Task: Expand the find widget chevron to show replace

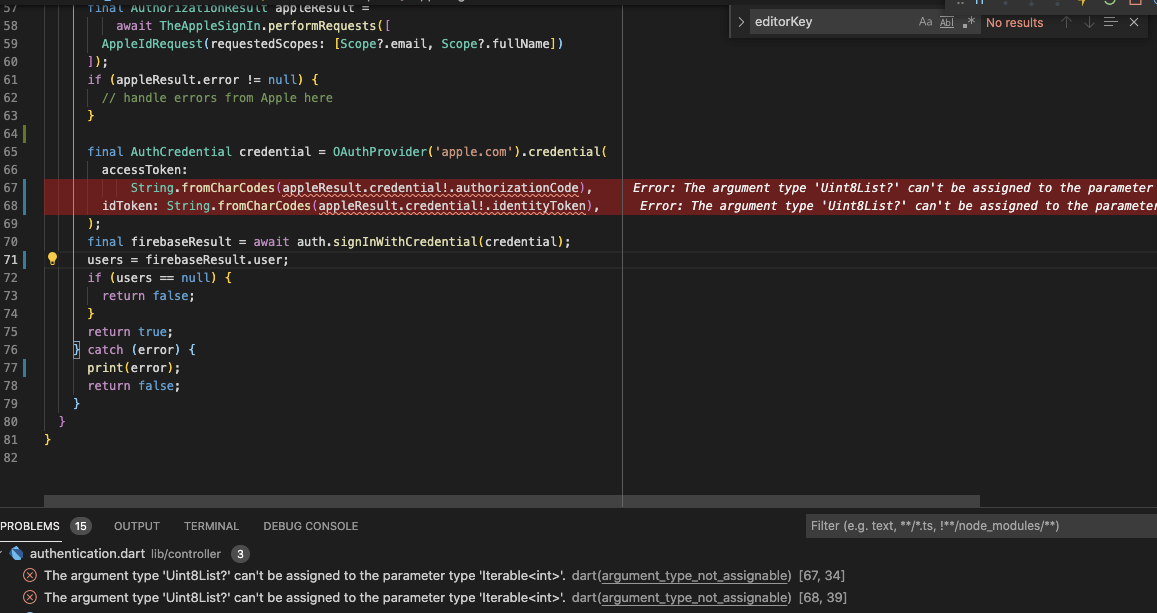Action: pyautogui.click(x=740, y=21)
